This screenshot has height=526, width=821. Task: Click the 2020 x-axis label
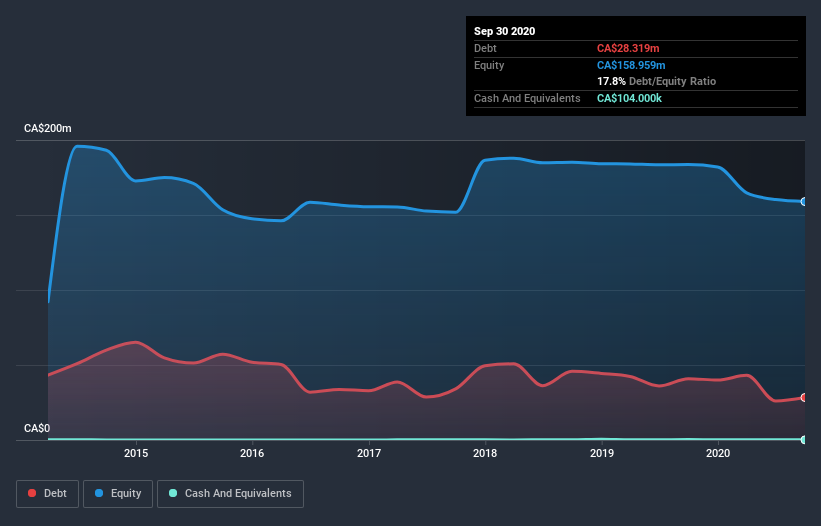click(718, 453)
